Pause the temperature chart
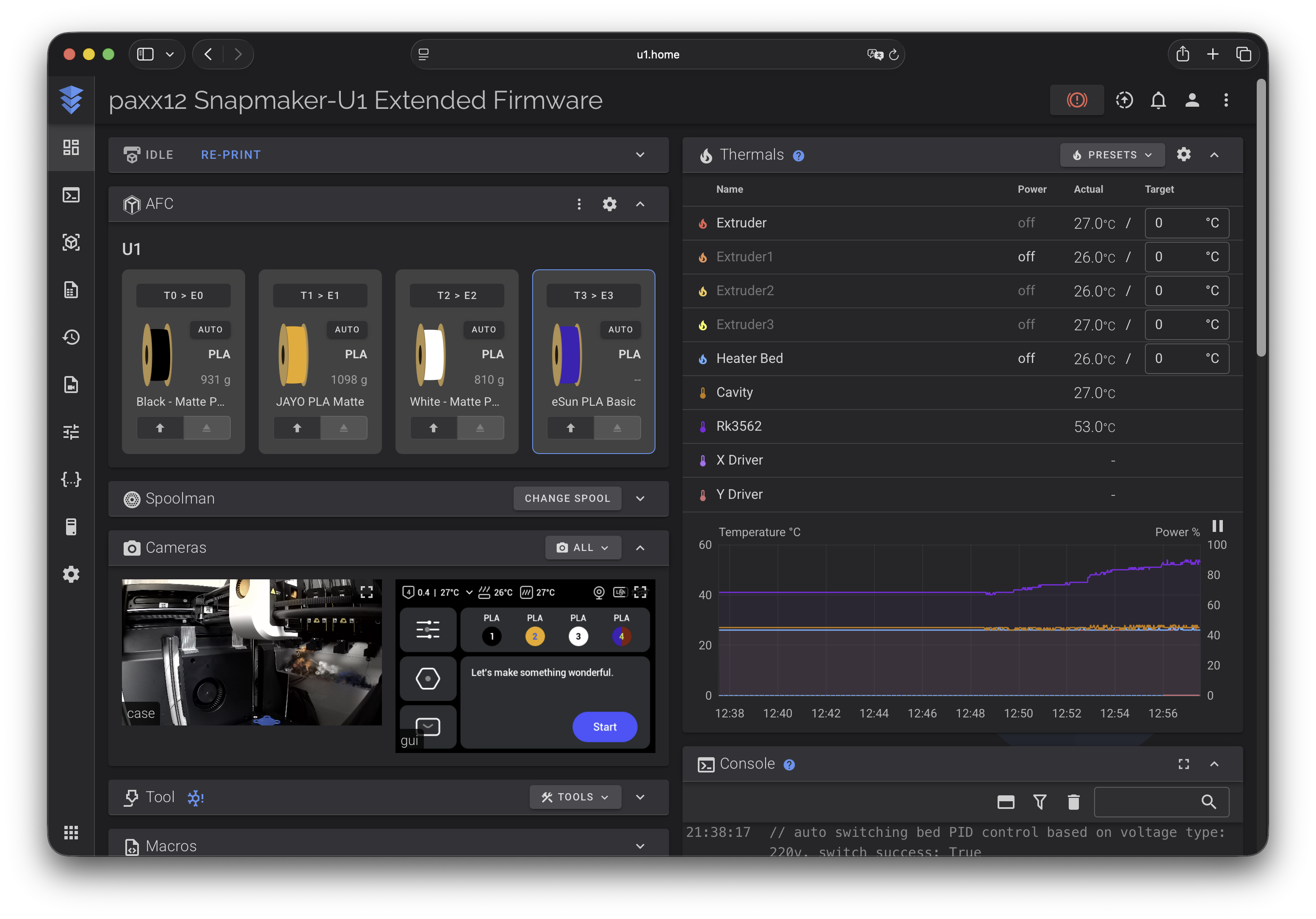The image size is (1316, 919). pyautogui.click(x=1217, y=526)
